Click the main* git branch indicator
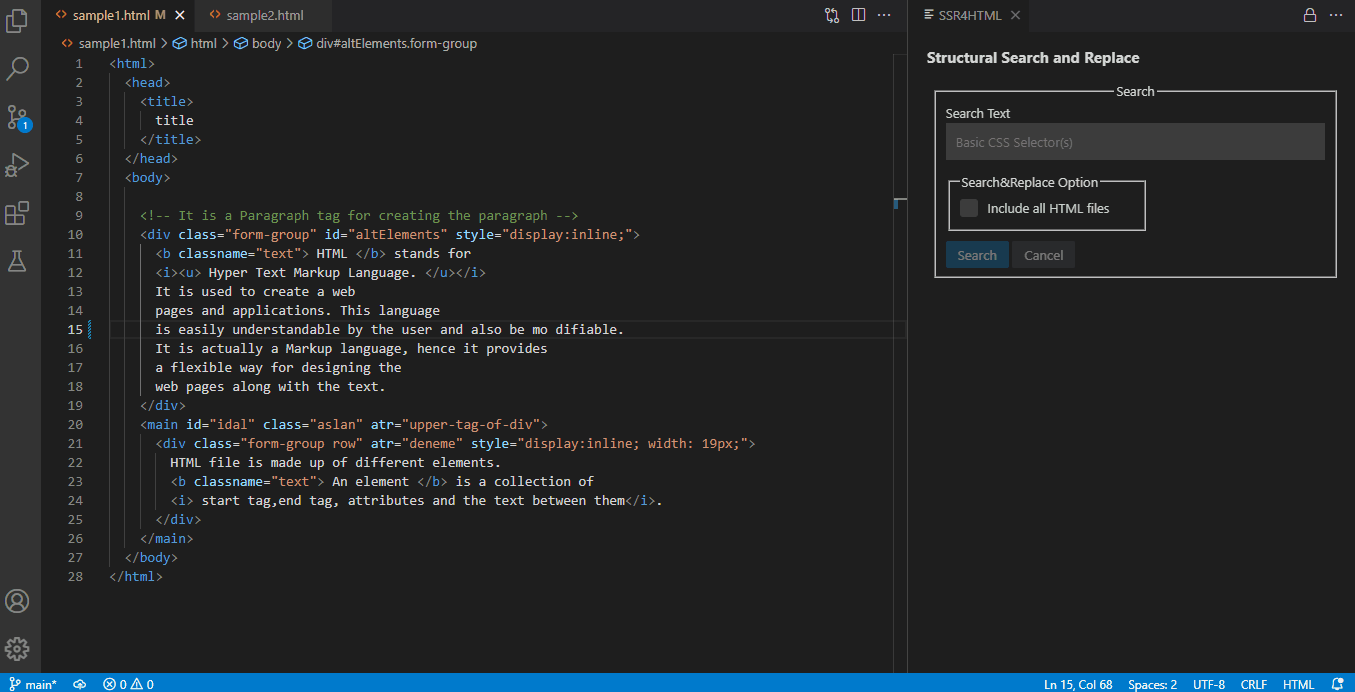 coord(34,684)
